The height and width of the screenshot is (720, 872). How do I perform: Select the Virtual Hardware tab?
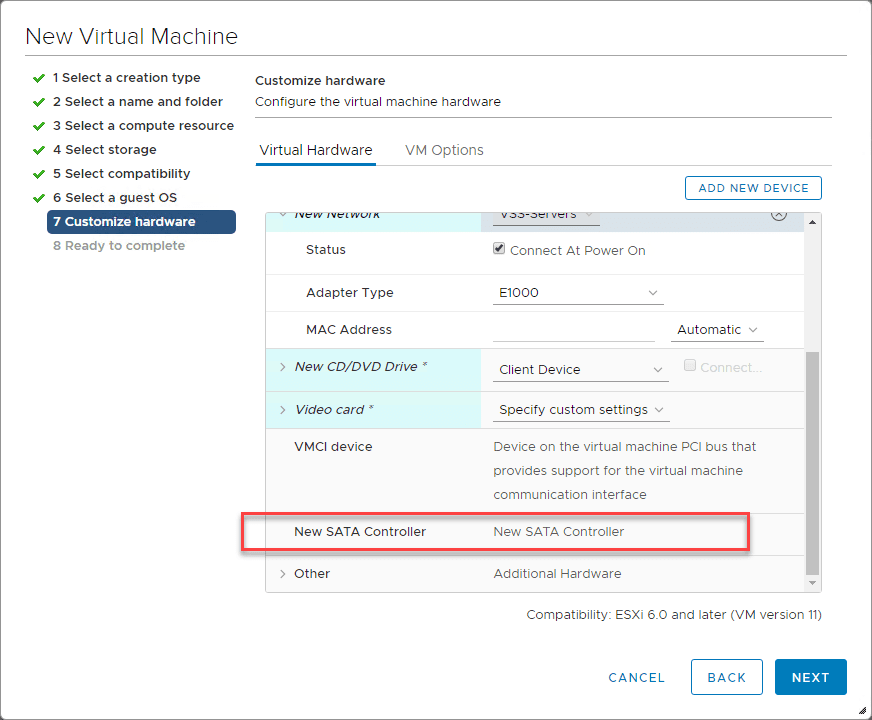(315, 150)
